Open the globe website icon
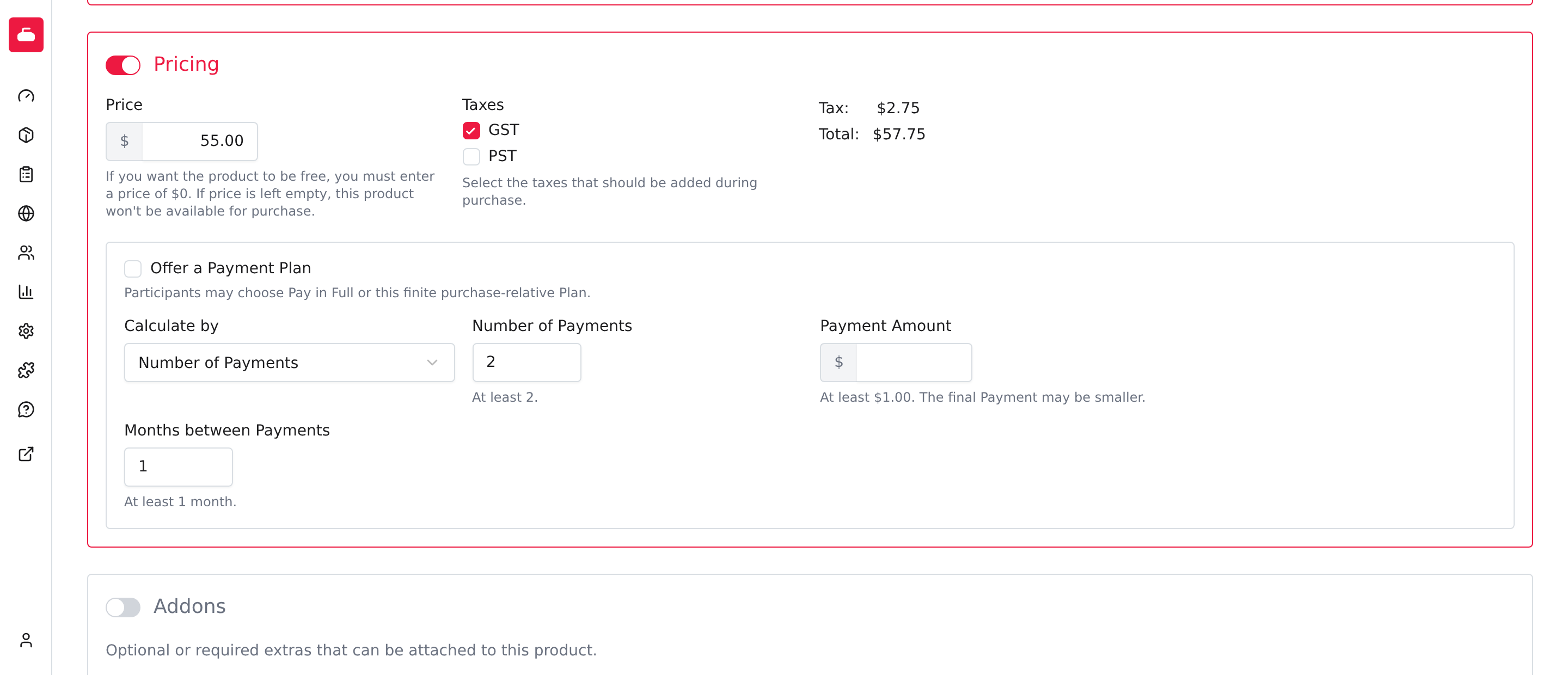The height and width of the screenshot is (675, 1568). (26, 213)
